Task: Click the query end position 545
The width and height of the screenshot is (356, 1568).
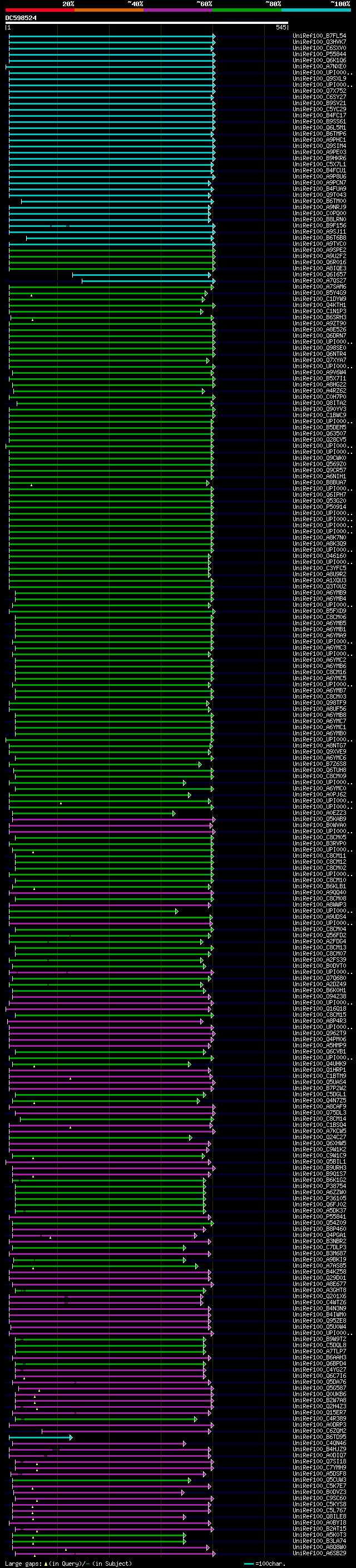Action: pyautogui.click(x=280, y=28)
